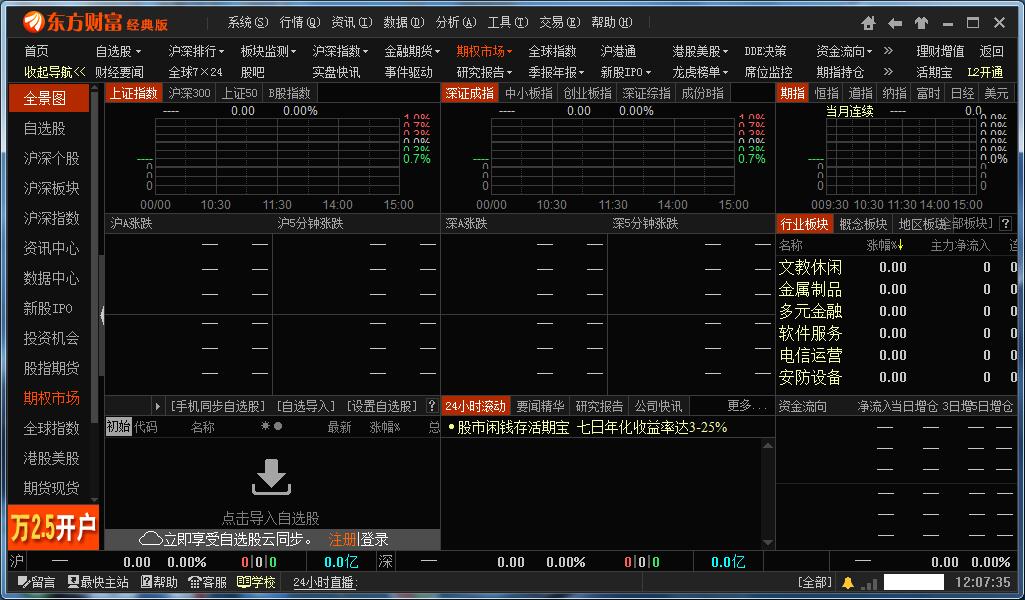
Task: Select 股指期货 in left sidebar
Action: (x=51, y=368)
